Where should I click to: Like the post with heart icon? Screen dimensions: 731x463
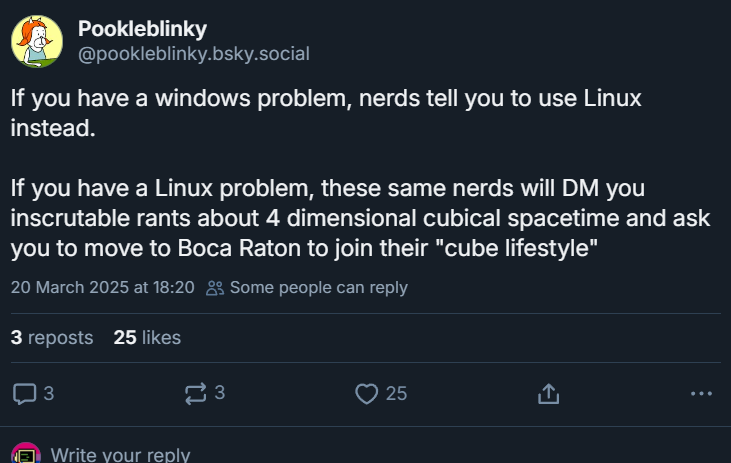coord(367,394)
